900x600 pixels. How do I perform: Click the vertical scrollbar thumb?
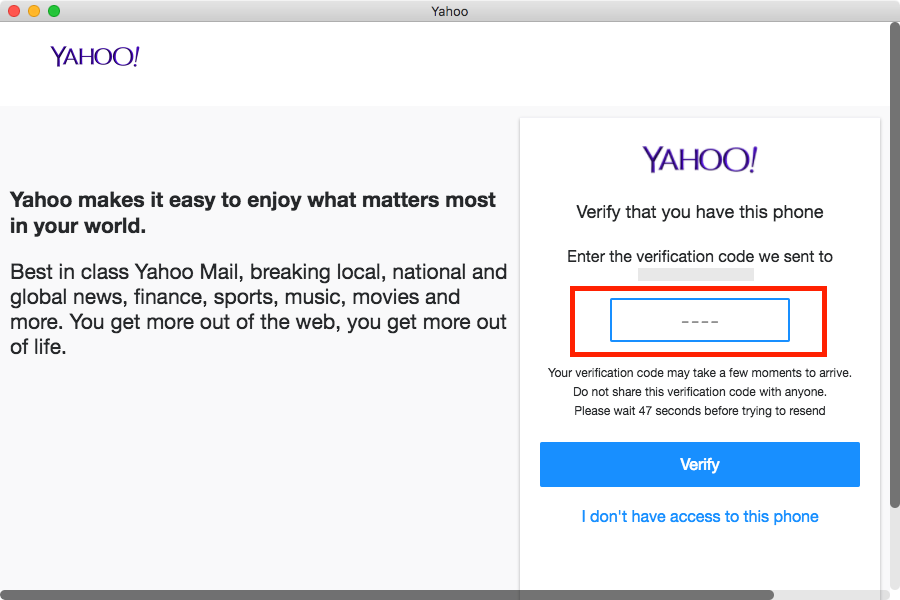[895, 264]
